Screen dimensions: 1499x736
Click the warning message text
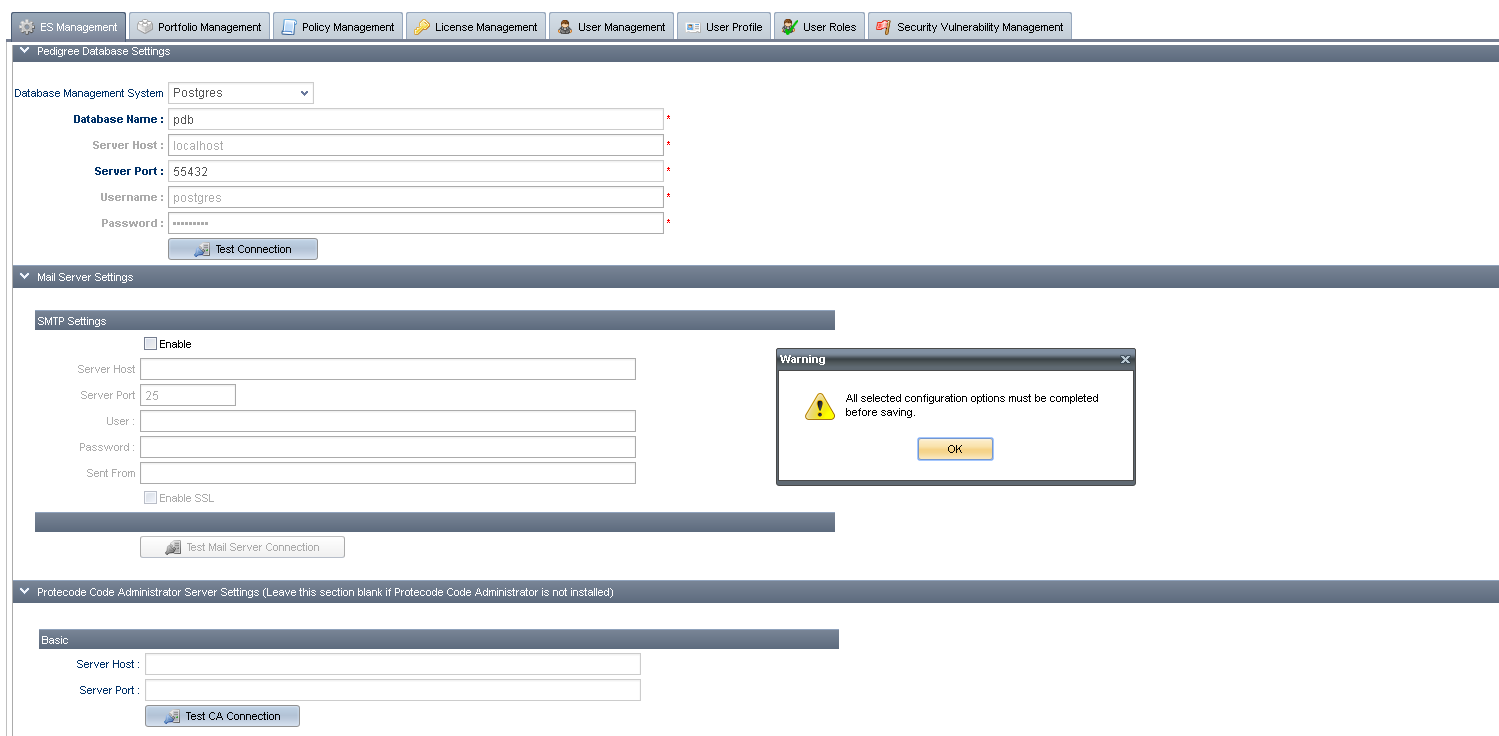[x=972, y=405]
